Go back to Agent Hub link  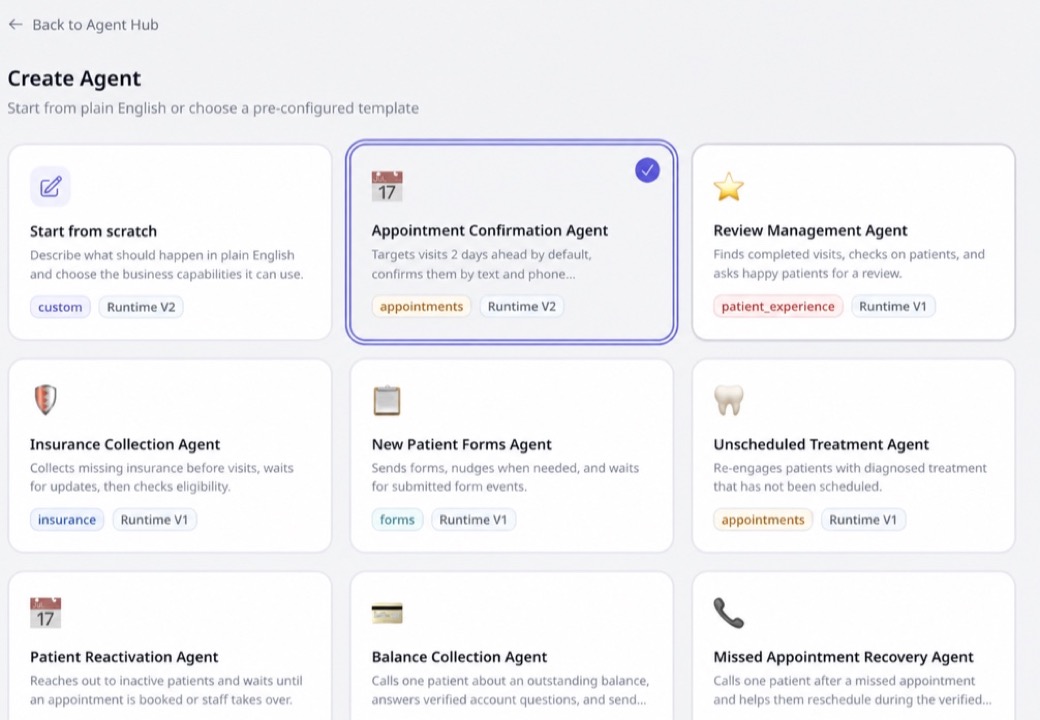point(95,25)
